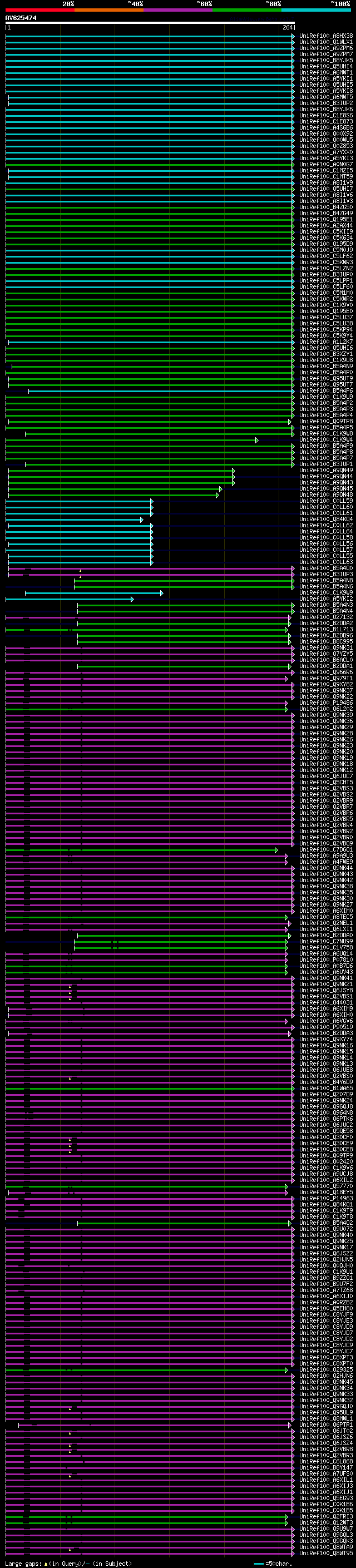Select hit label UniRef100_A4FWE9

click(x=326, y=862)
